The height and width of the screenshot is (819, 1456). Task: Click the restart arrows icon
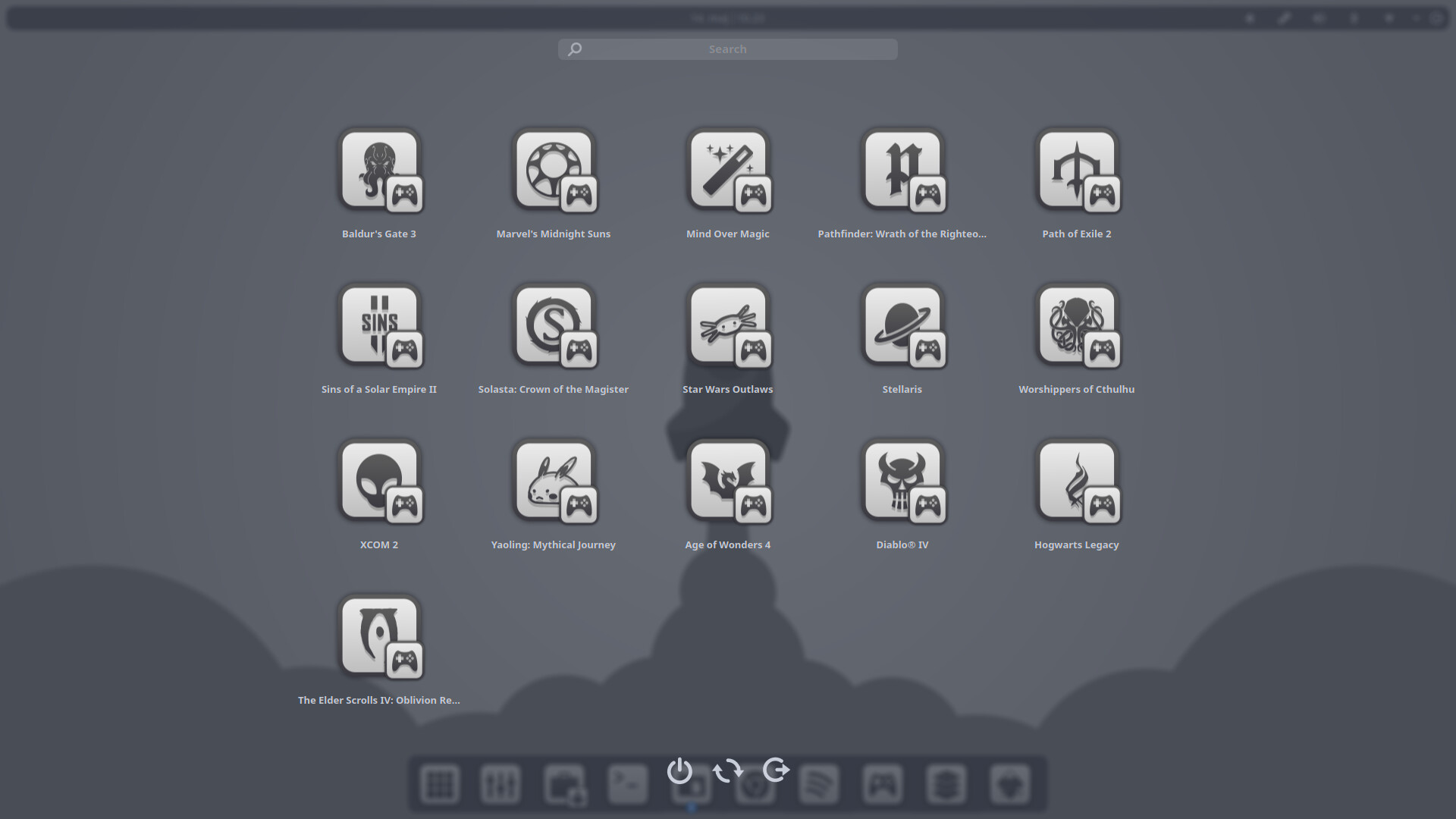tap(728, 770)
